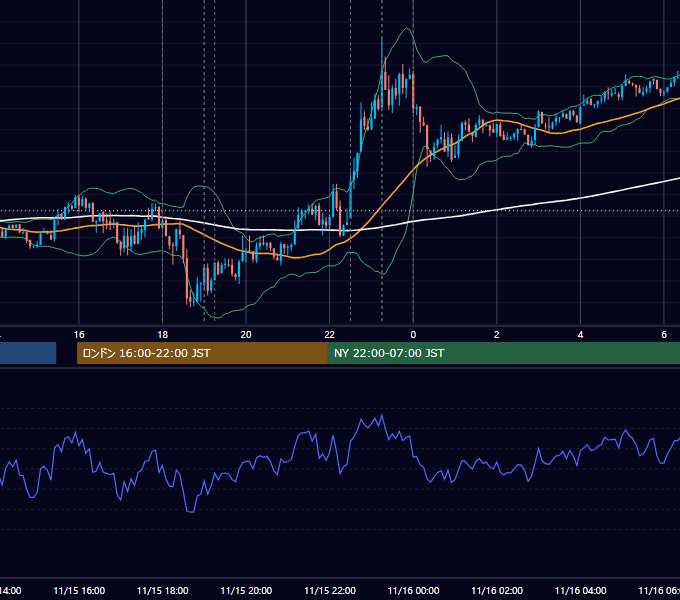The width and height of the screenshot is (680, 600).
Task: Click the 16 hour label on chart axis
Action: 79,335
